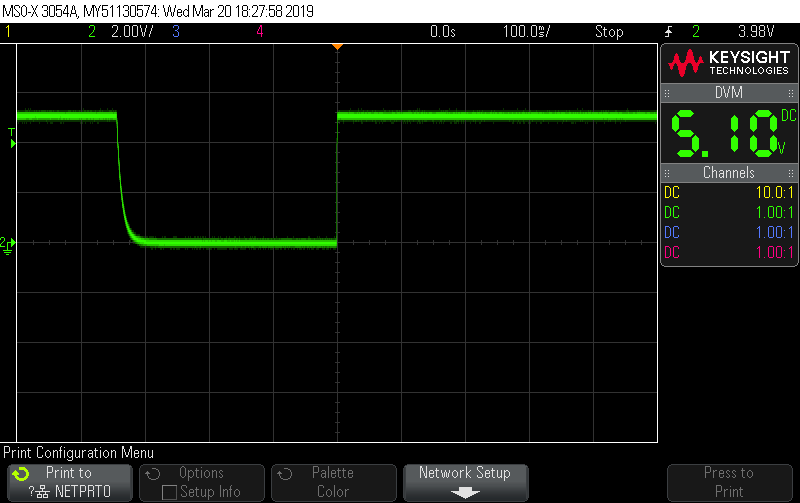Toggle the Setup Info checkbox

[x=169, y=491]
